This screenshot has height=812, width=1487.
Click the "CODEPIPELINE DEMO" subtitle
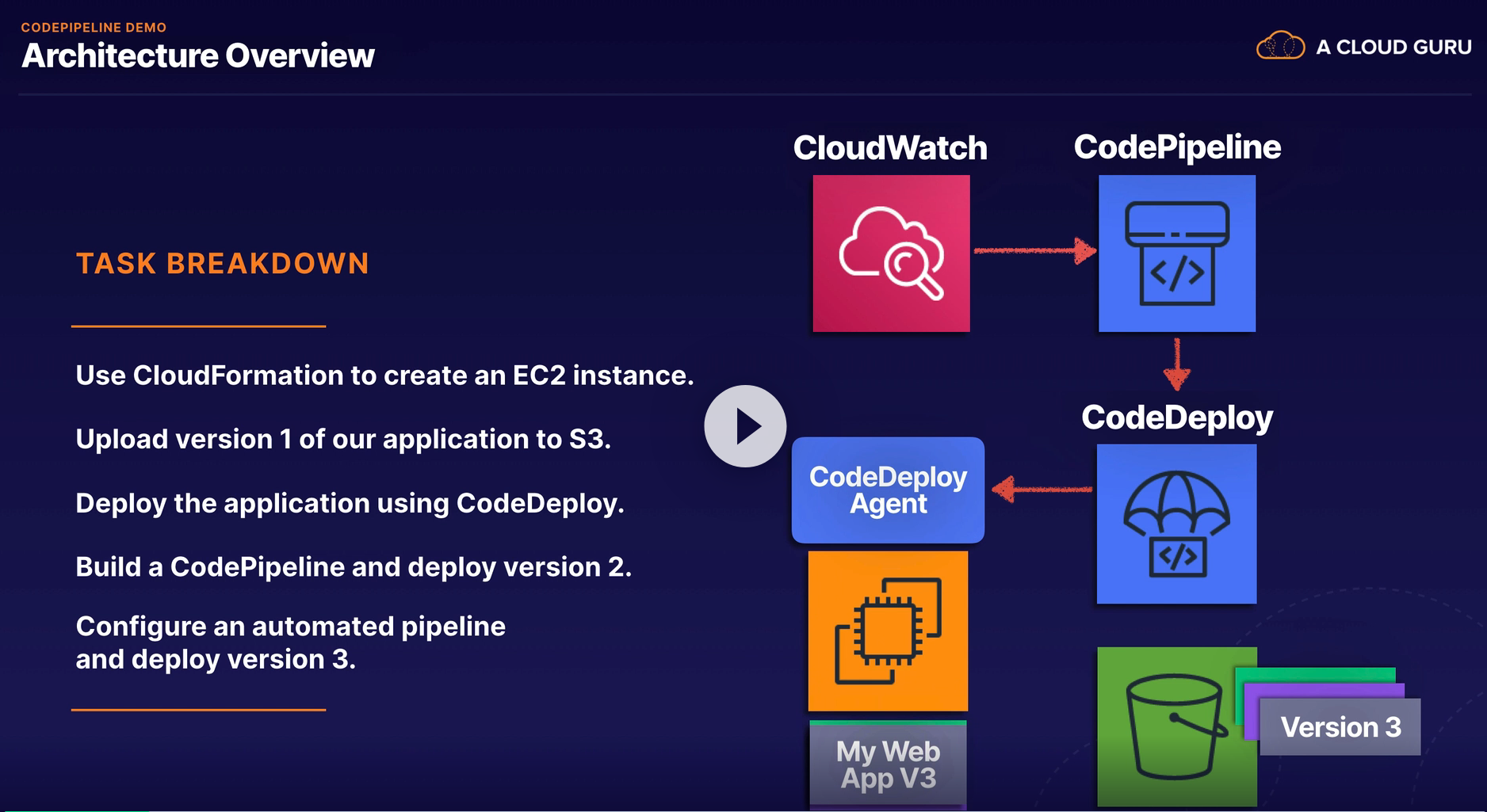pos(94,28)
